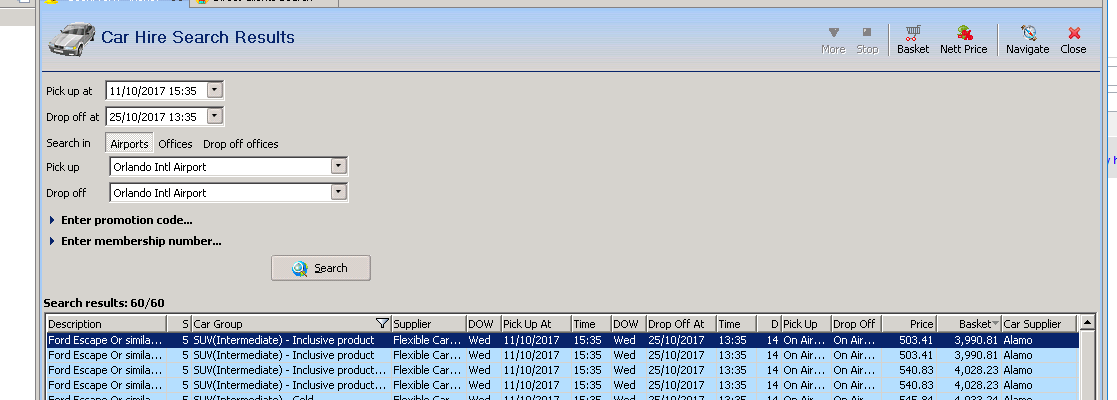Click the results scrollbar up arrow
The width and height of the screenshot is (1117, 400).
point(1086,323)
